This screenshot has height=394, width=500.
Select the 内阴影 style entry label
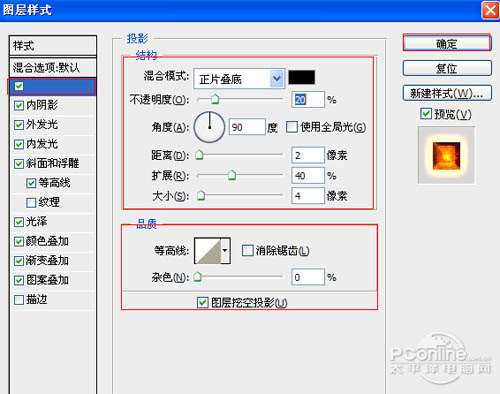[42, 105]
